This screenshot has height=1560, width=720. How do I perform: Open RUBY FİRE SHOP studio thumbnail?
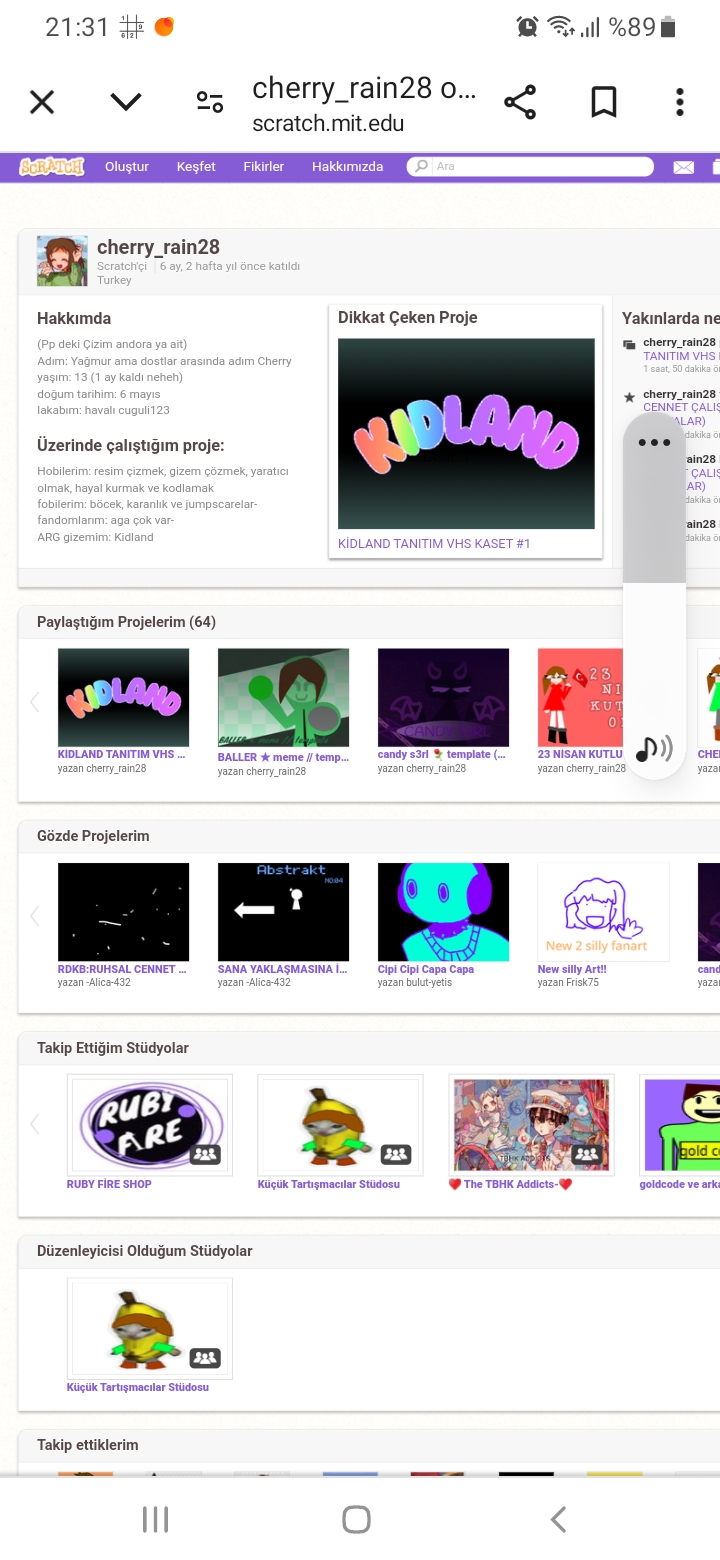(x=149, y=1125)
